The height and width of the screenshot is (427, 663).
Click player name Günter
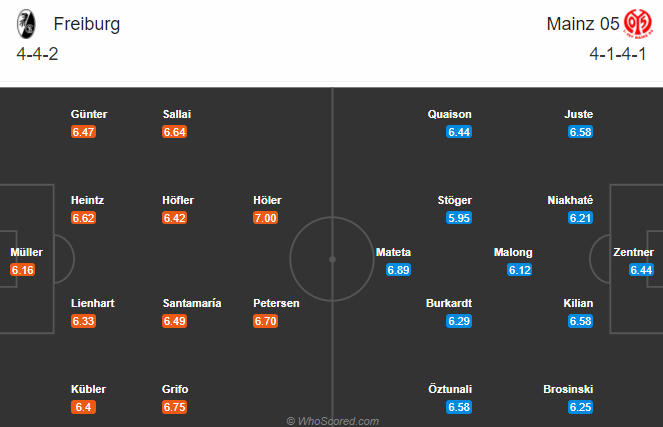[x=89, y=114]
